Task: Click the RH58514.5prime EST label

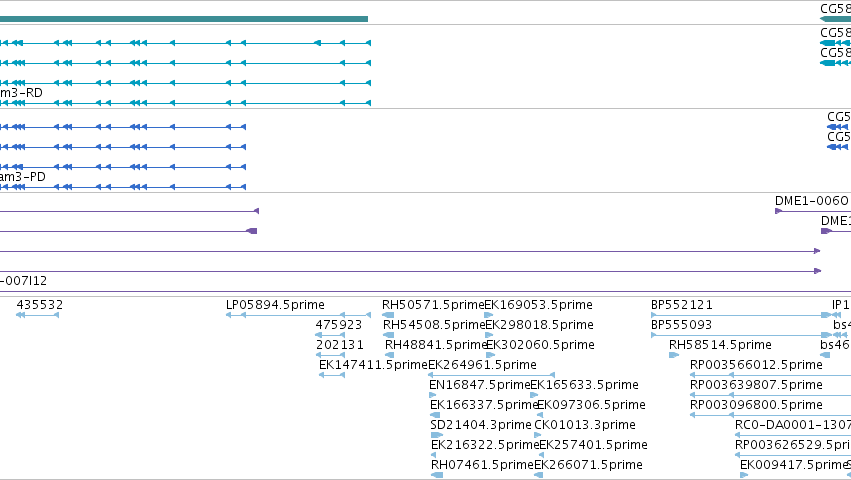Action: [x=720, y=345]
